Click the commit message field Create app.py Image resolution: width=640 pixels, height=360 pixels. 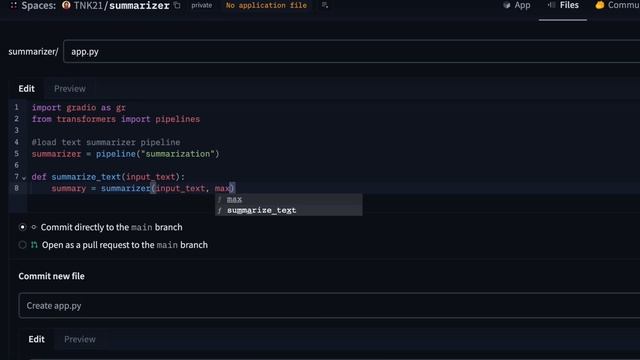pyautogui.click(x=329, y=305)
